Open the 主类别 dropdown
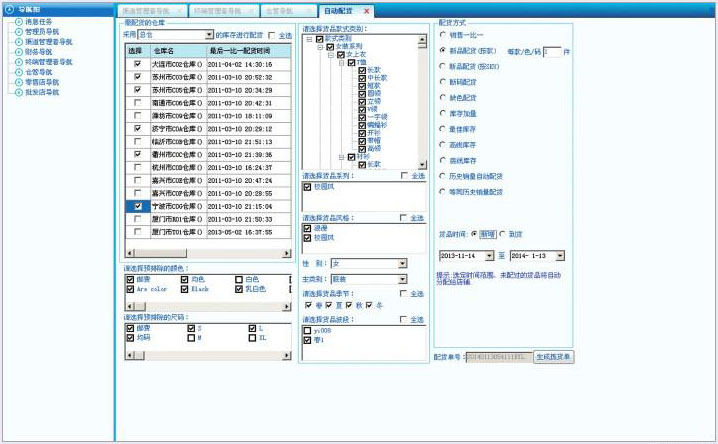Viewport: 718px width, 444px height. [402, 279]
